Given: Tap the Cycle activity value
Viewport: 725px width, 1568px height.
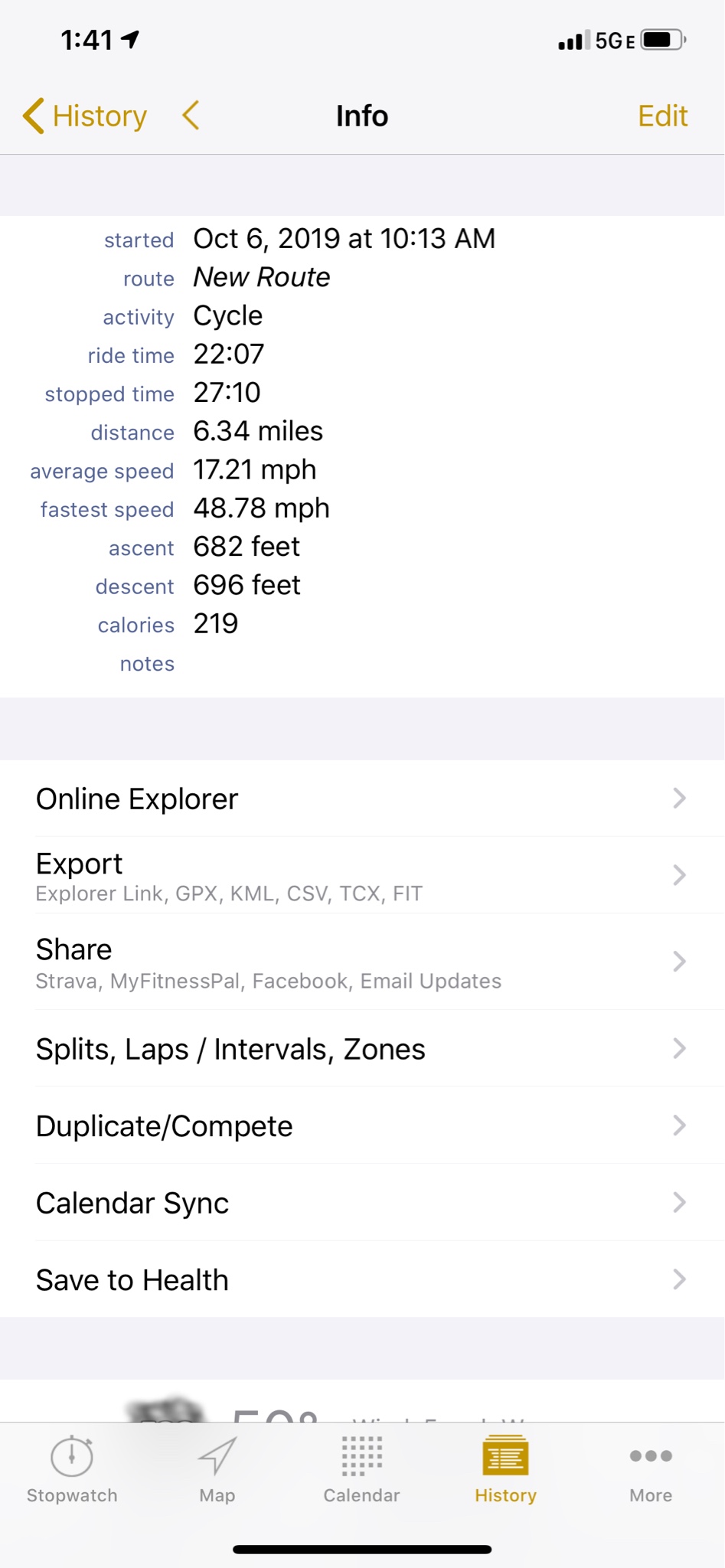Looking at the screenshot, I should coord(227,315).
